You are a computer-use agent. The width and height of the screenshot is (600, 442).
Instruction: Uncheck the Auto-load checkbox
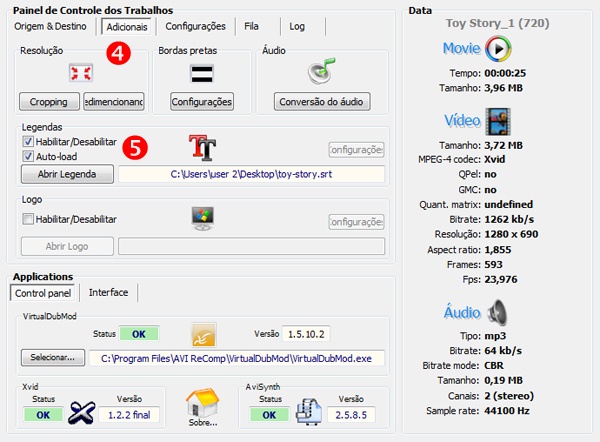(28, 156)
